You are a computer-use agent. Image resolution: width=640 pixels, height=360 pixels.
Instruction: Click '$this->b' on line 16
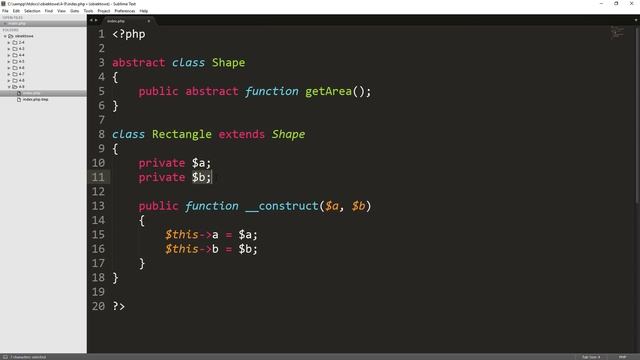pos(192,249)
